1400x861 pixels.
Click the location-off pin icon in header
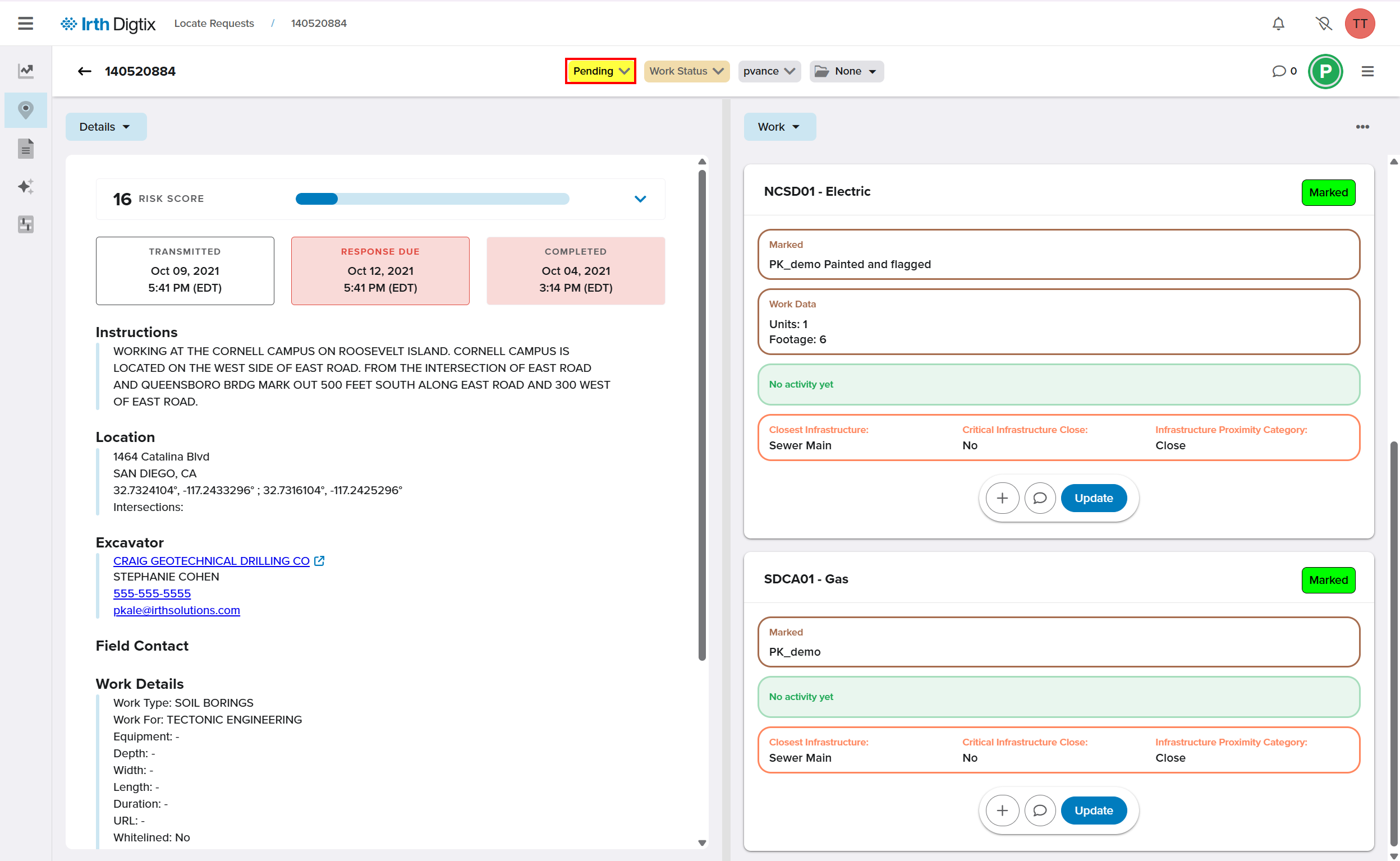(1323, 24)
